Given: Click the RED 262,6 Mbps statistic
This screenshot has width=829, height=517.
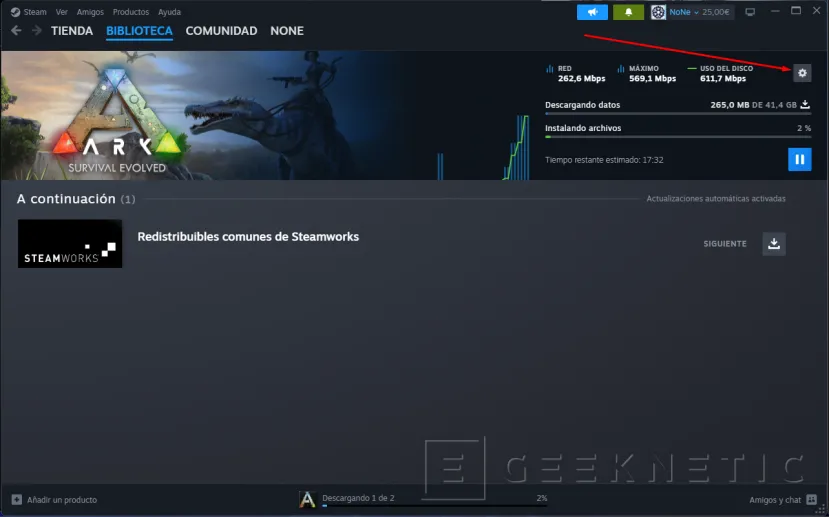Looking at the screenshot, I should 575,73.
